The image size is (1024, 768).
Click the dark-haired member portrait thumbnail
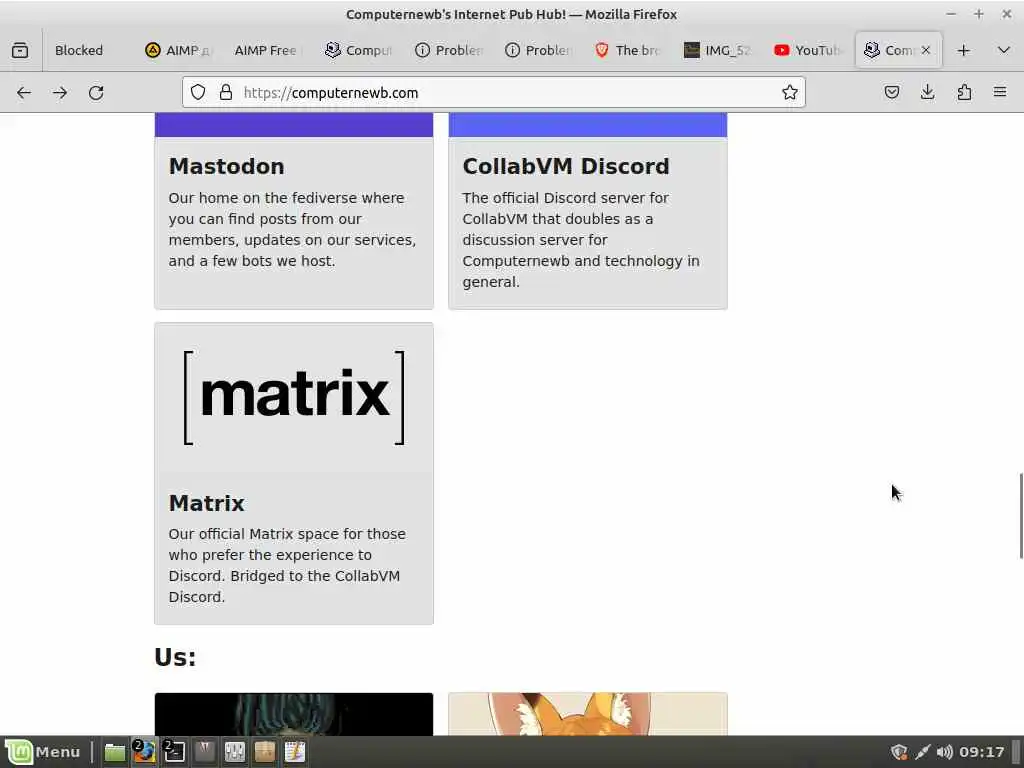(294, 714)
